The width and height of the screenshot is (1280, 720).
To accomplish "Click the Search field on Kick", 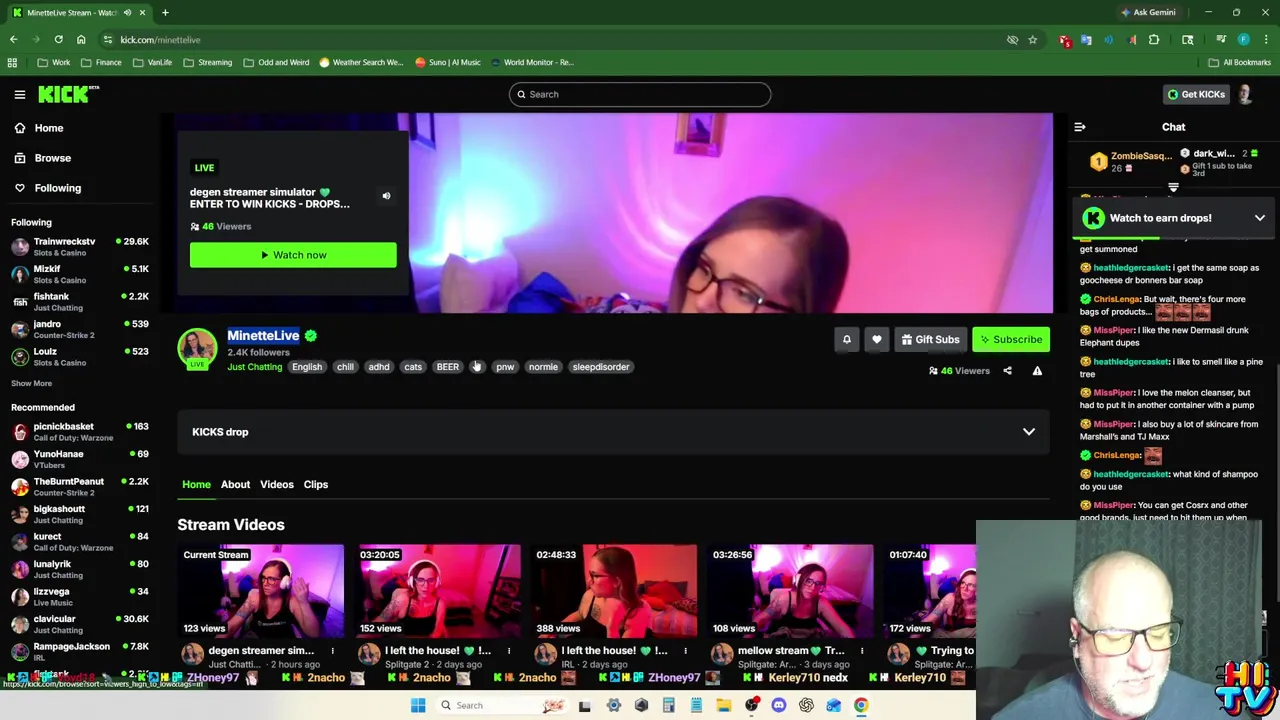I will tap(640, 94).
